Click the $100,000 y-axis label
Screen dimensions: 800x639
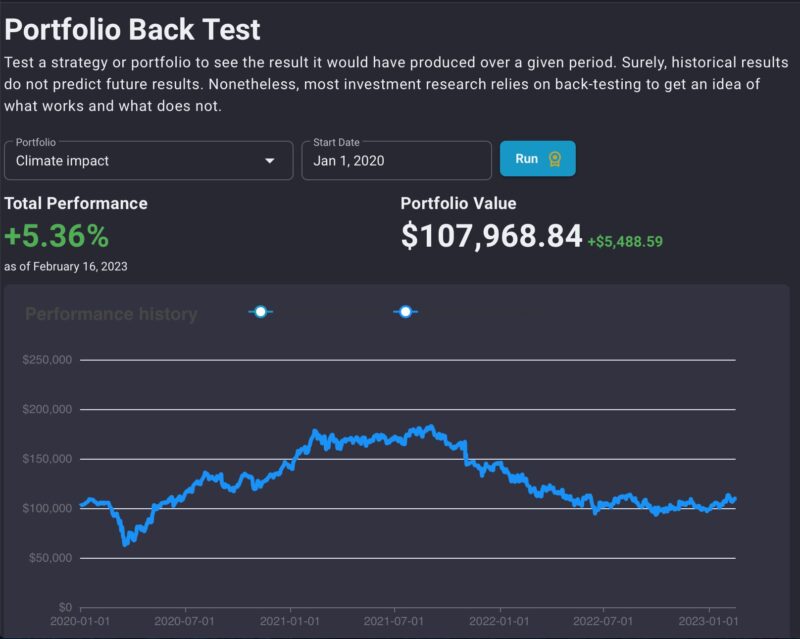(47, 508)
